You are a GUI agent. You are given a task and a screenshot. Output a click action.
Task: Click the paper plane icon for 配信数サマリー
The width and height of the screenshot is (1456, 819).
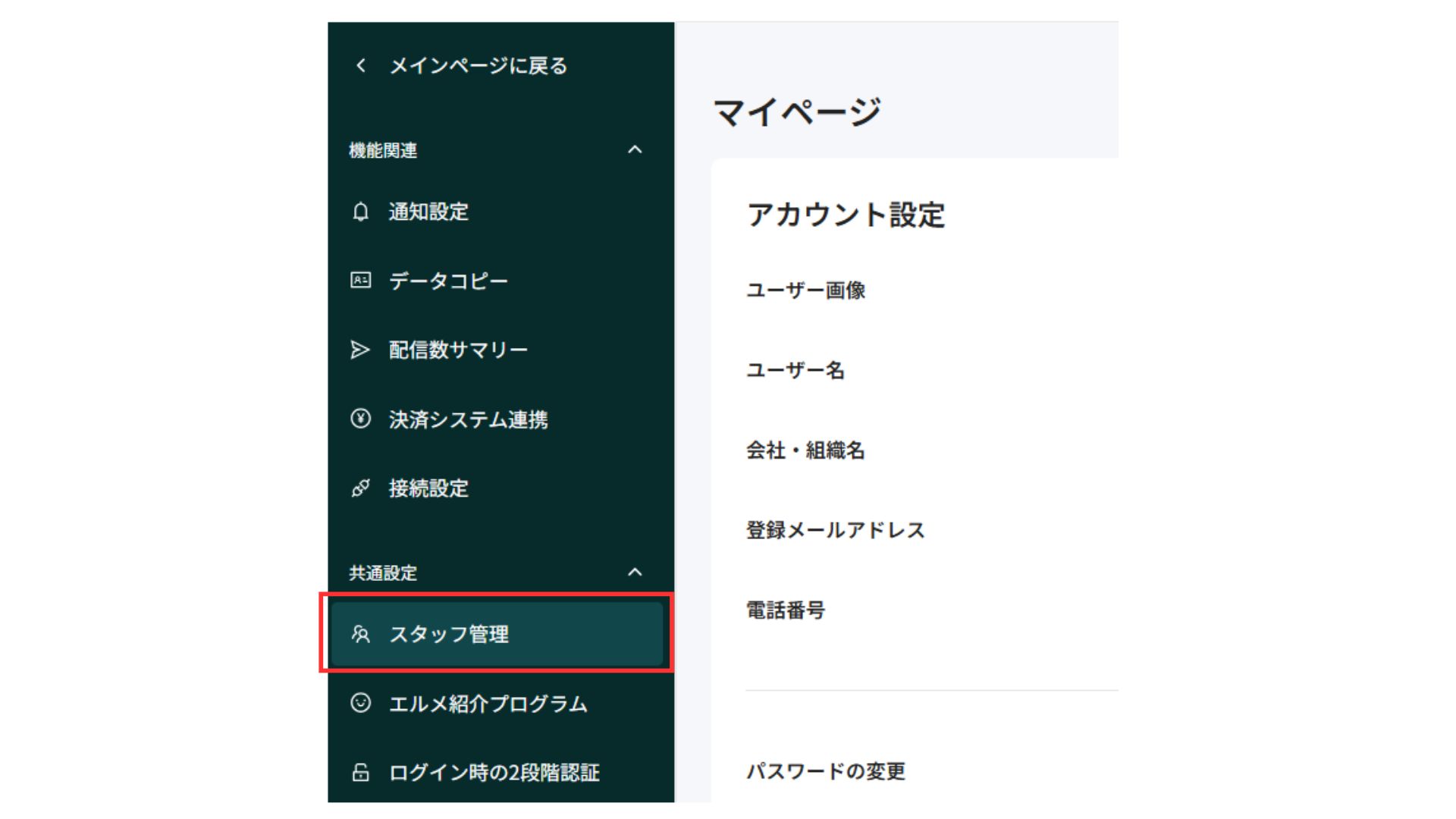[x=360, y=350]
